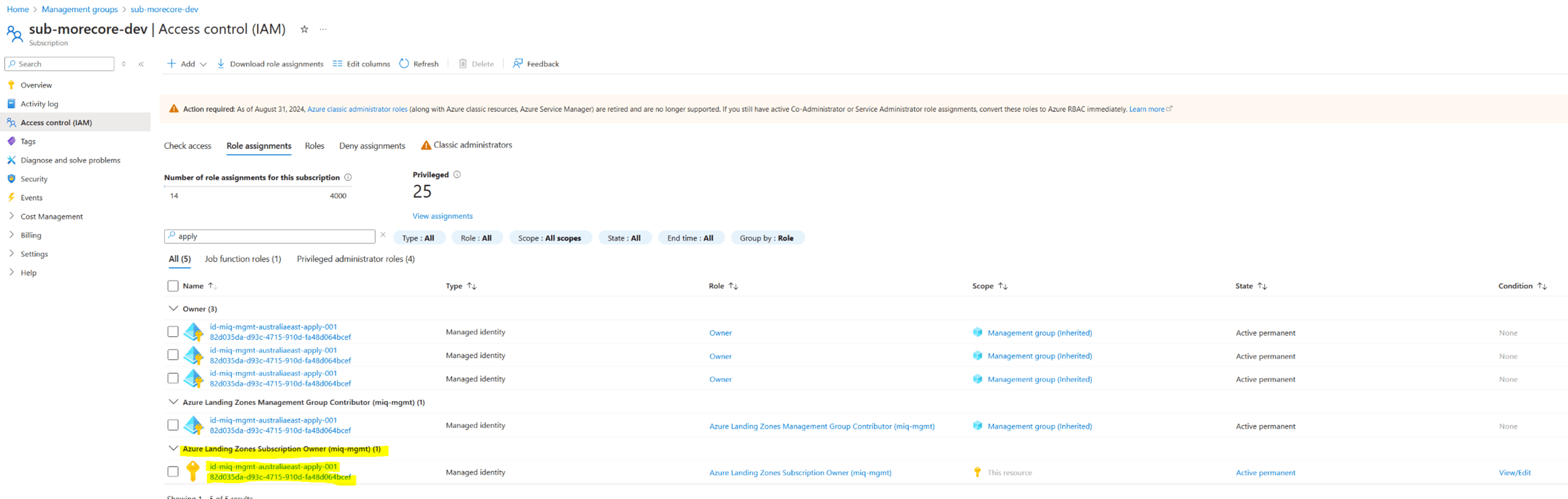The height and width of the screenshot is (499, 1568).
Task: Check the second Owner row checkbox
Action: click(173, 355)
